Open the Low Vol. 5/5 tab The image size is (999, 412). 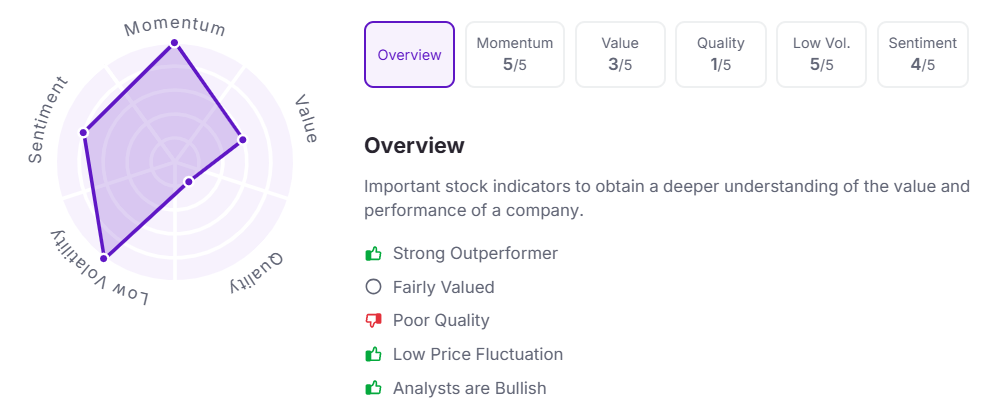click(821, 55)
